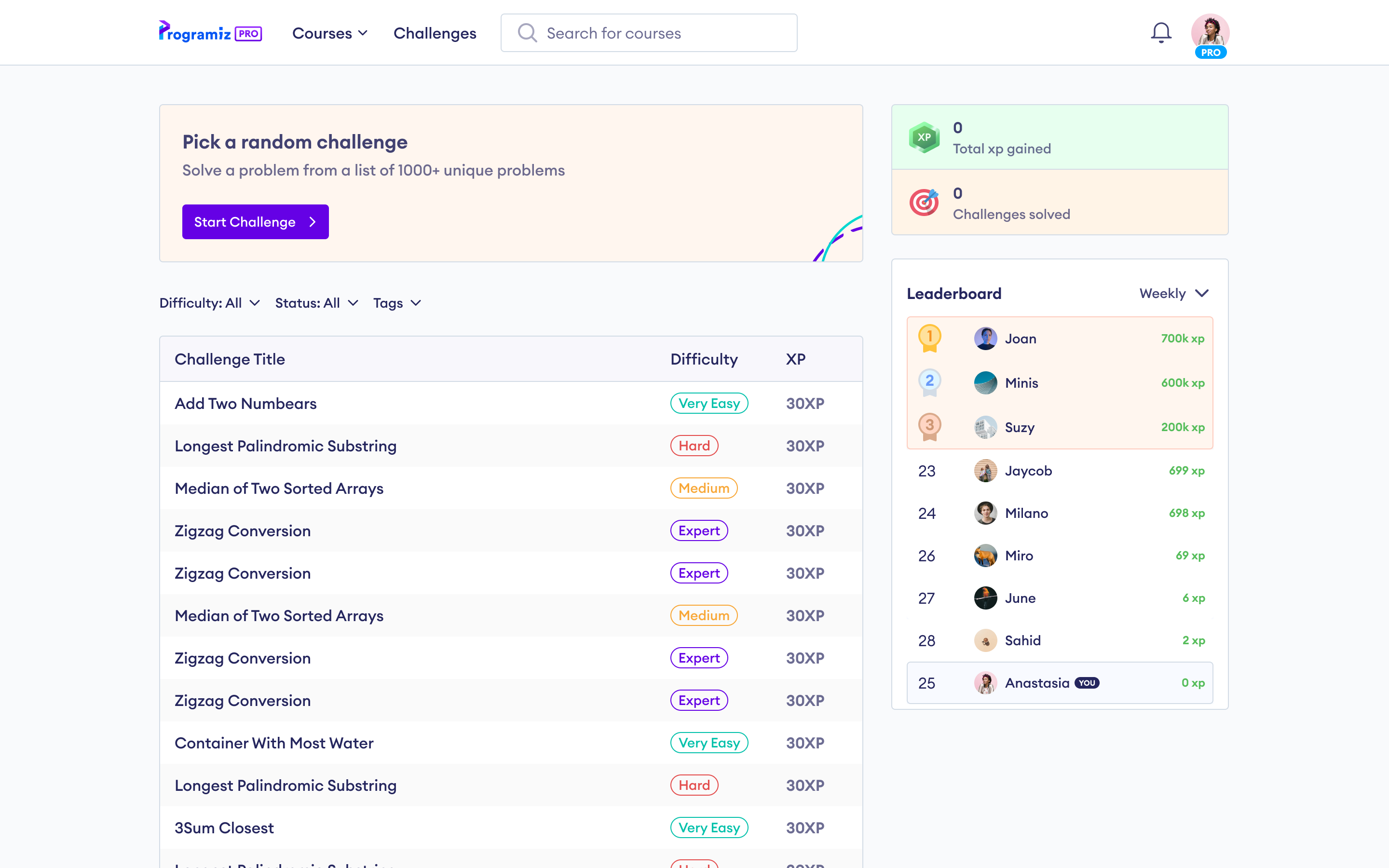Click the Very Easy tag on 3Sum Closest
Image resolution: width=1389 pixels, height=868 pixels.
[709, 828]
